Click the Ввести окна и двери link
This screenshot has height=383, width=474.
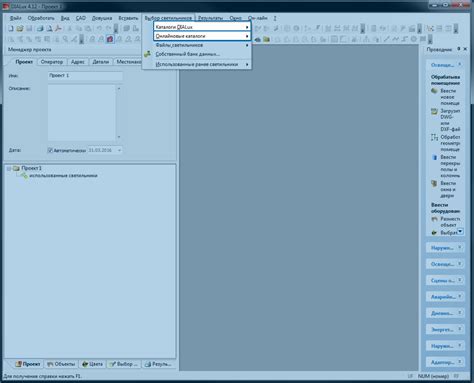(x=448, y=190)
